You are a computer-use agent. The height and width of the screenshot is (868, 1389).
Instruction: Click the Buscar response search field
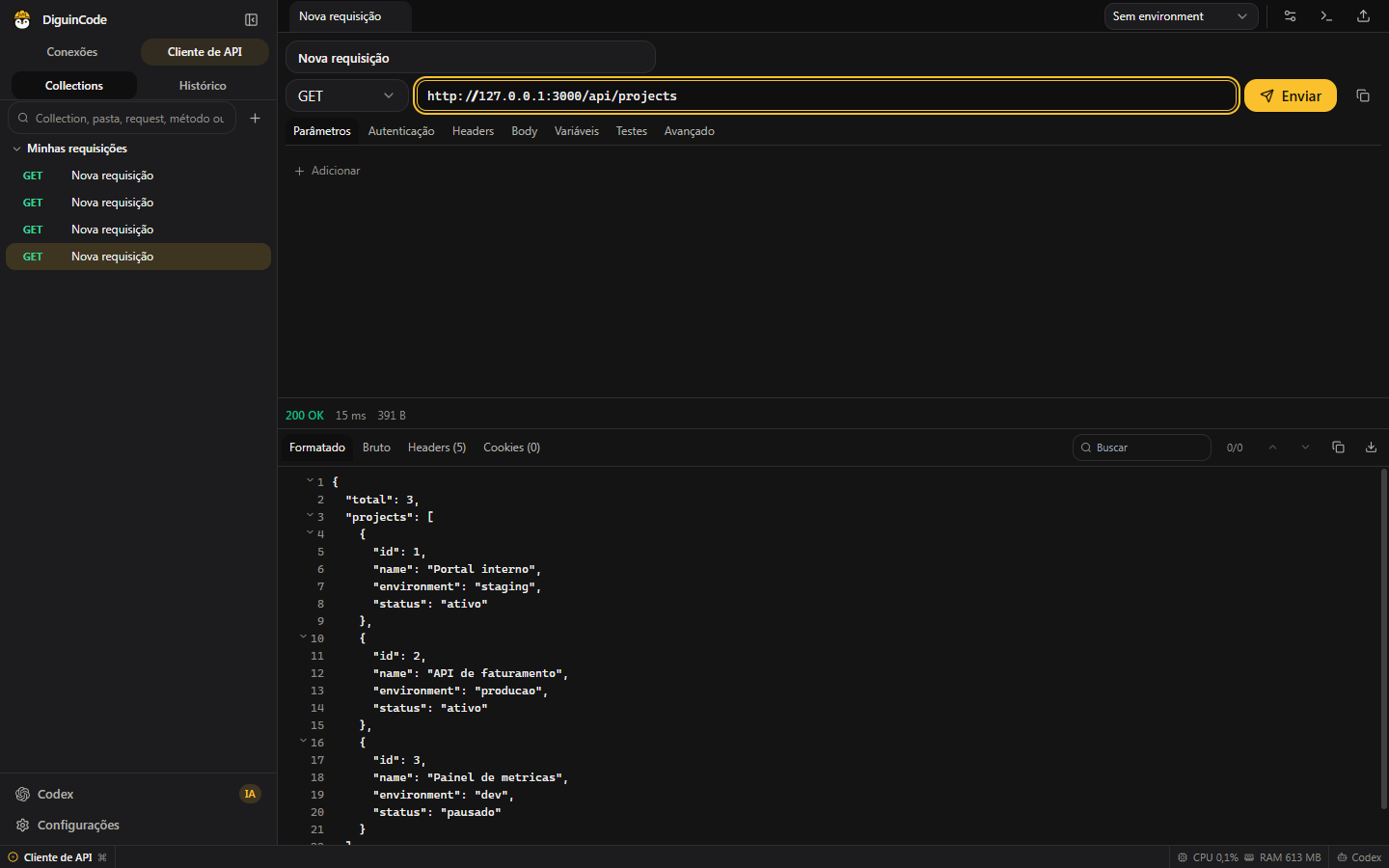coord(1142,448)
